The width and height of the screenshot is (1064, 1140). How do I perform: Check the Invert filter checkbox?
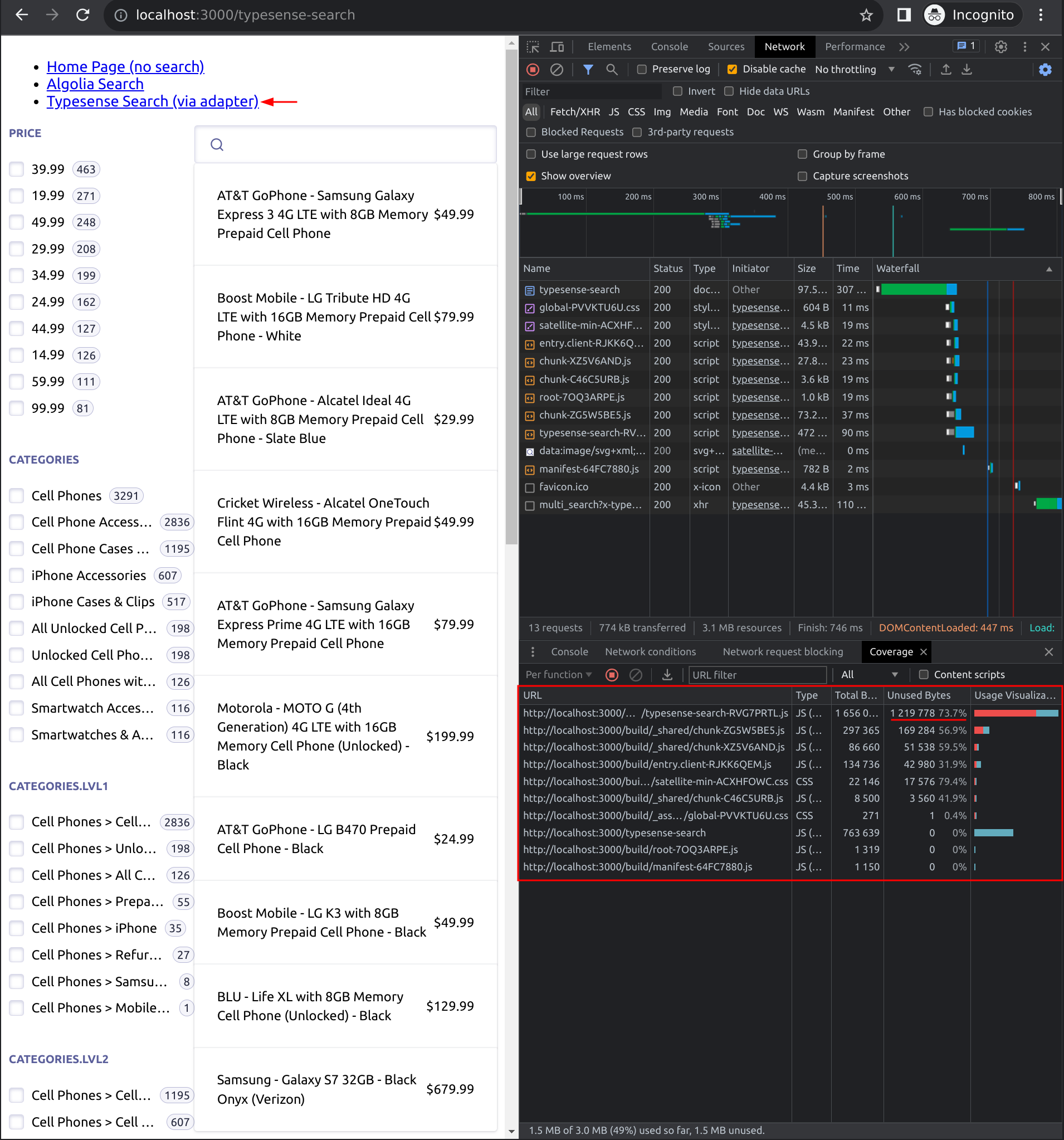(677, 91)
